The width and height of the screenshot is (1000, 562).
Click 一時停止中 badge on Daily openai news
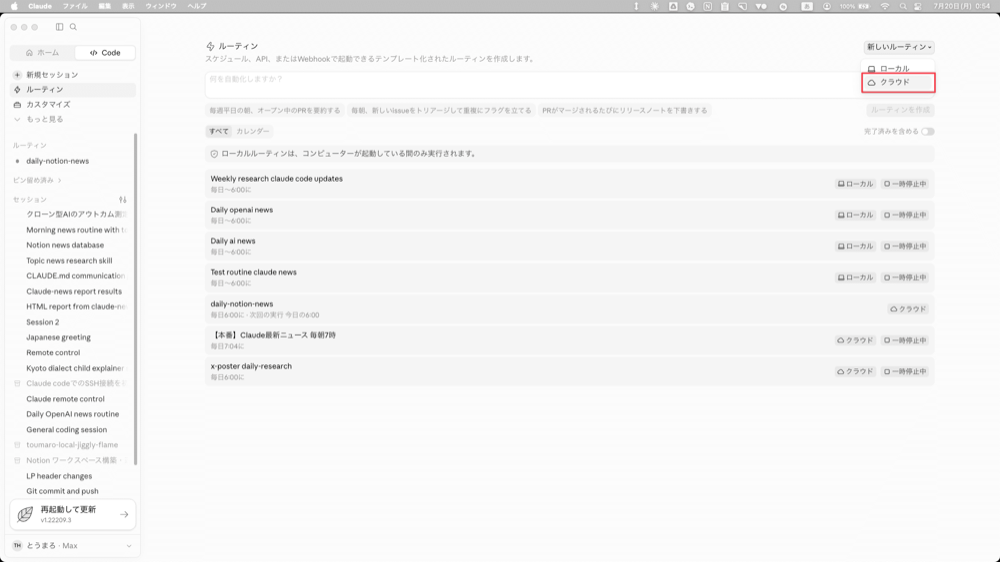point(905,215)
